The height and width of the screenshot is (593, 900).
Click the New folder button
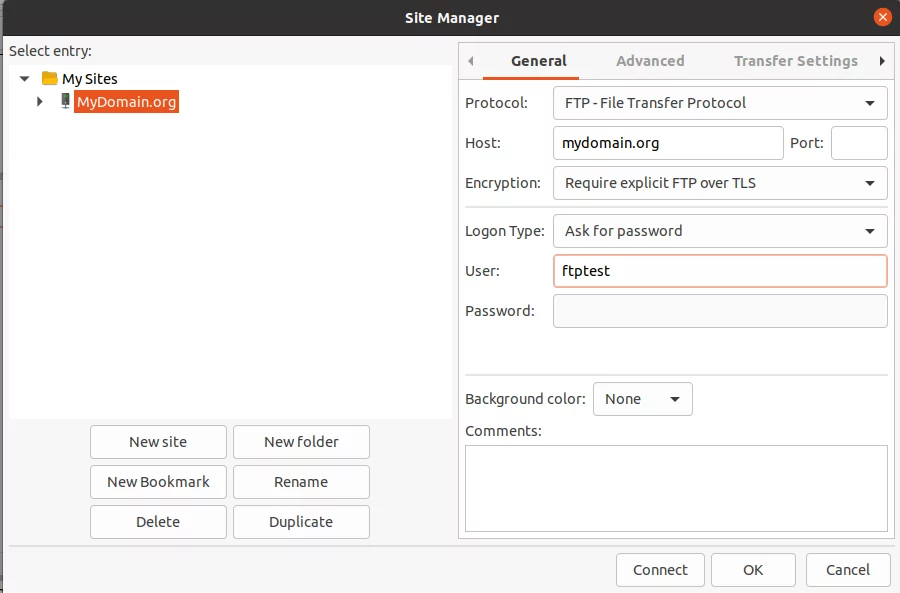[301, 442]
